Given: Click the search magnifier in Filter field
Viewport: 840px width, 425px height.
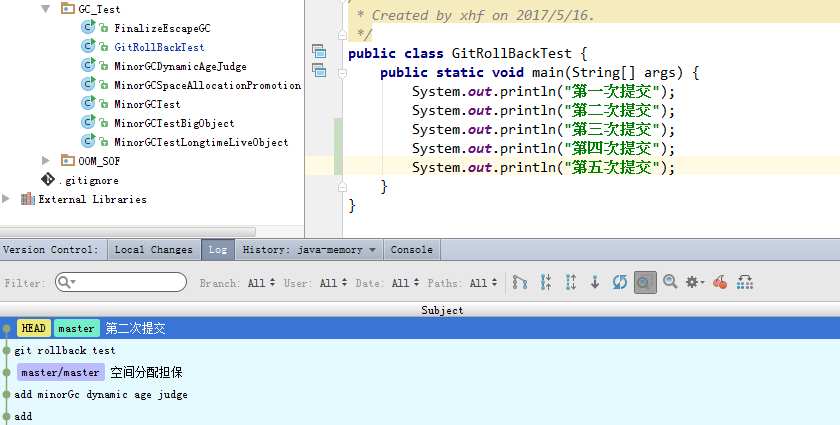Looking at the screenshot, I should 65,282.
